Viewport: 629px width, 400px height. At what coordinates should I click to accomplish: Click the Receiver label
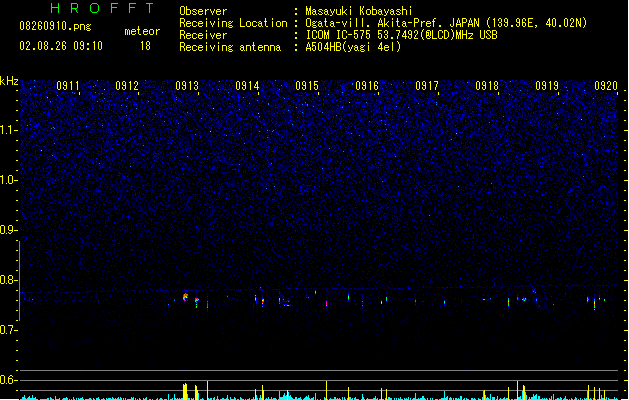coord(203,35)
